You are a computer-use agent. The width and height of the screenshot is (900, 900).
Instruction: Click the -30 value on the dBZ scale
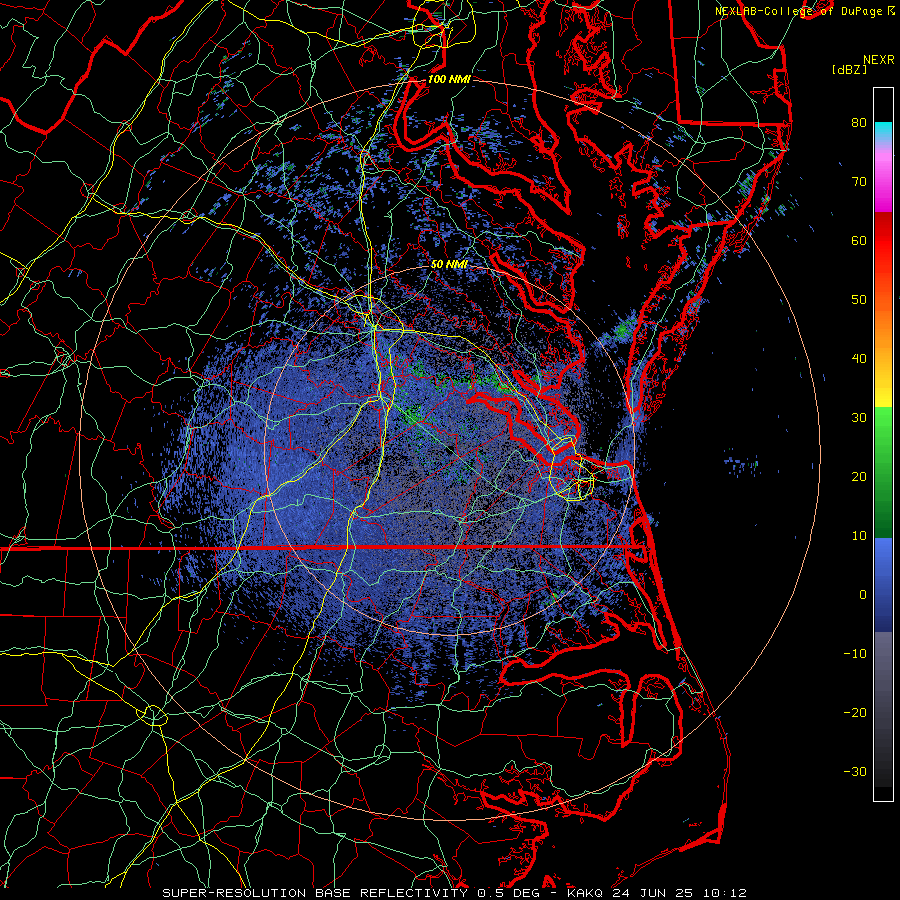[x=855, y=772]
